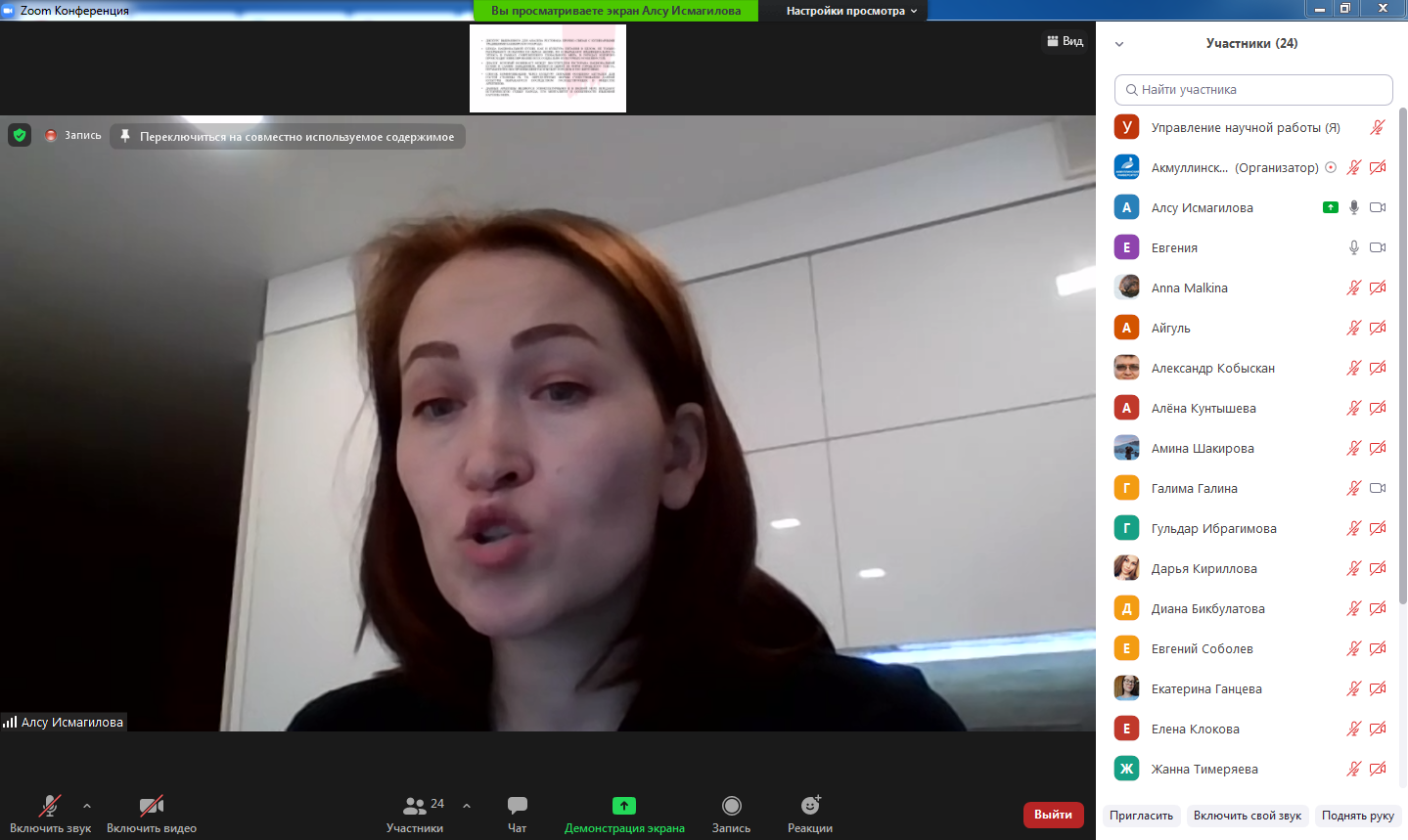1408x840 pixels.
Task: Collapse participants panel with chevron
Action: tap(1119, 44)
